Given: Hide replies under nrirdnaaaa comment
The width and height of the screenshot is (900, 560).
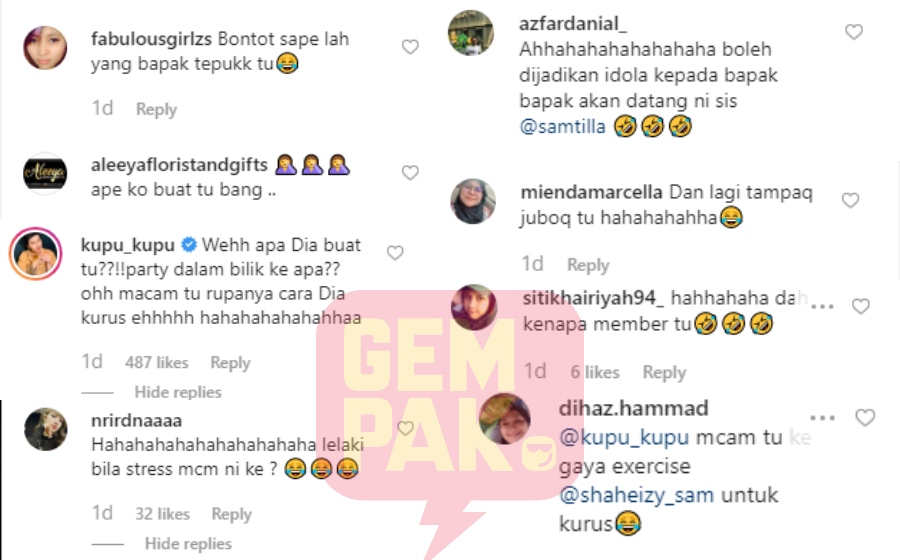Looking at the screenshot, I should click(x=188, y=544).
